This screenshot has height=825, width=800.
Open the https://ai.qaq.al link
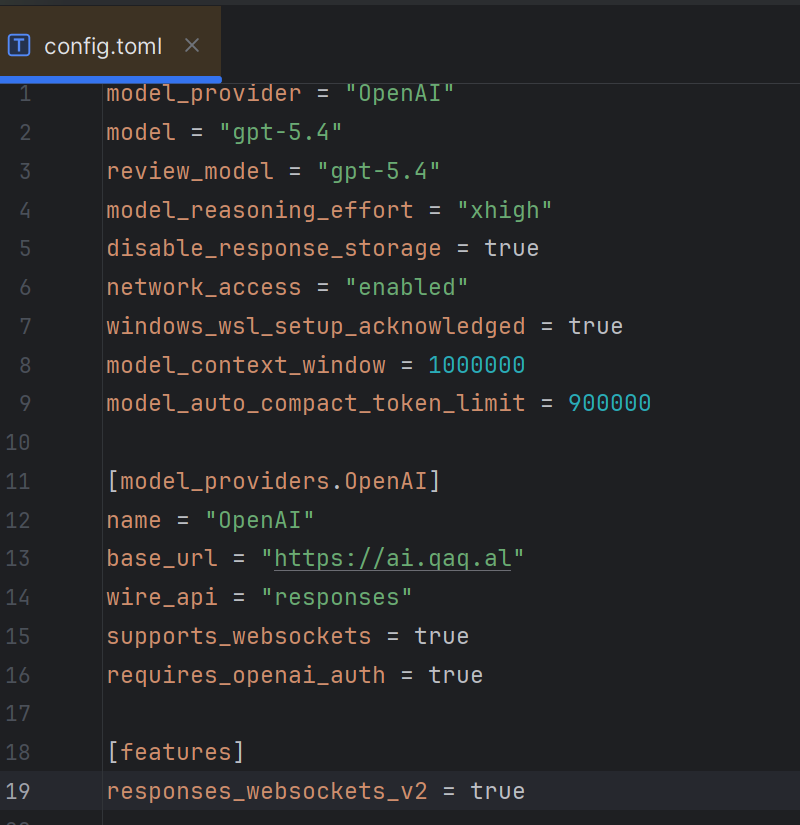393,558
